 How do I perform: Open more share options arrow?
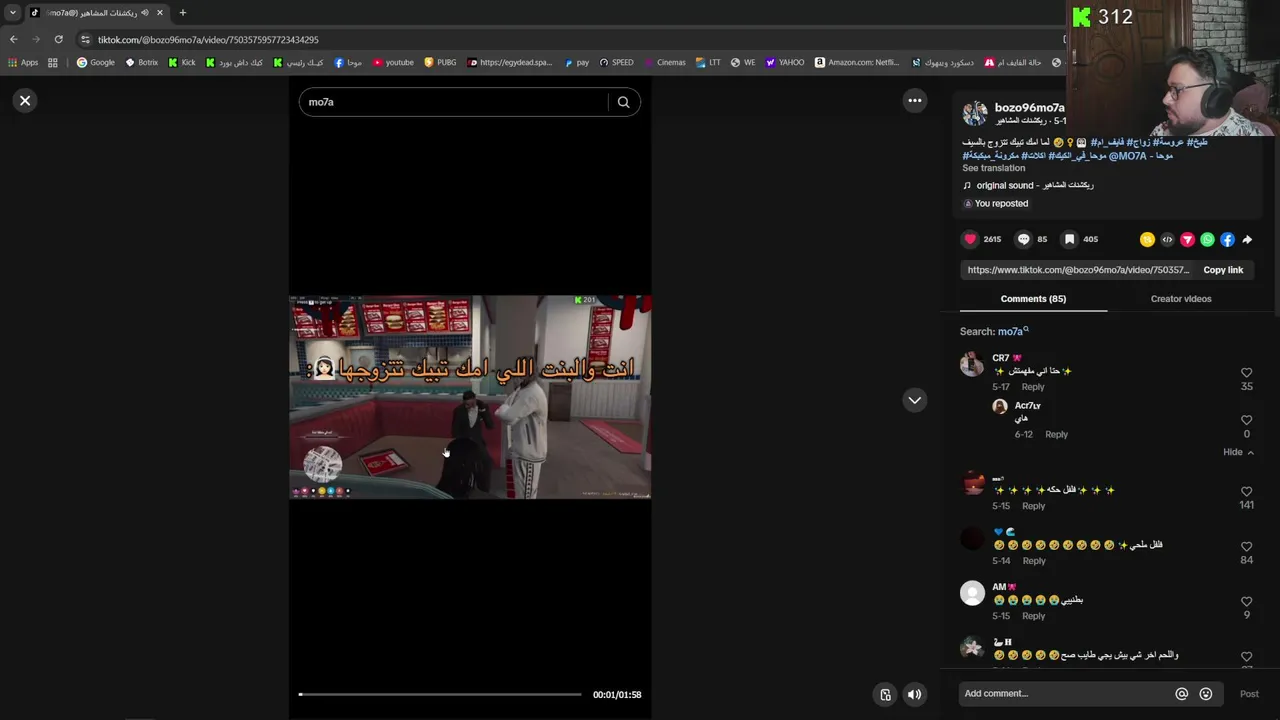[1247, 240]
